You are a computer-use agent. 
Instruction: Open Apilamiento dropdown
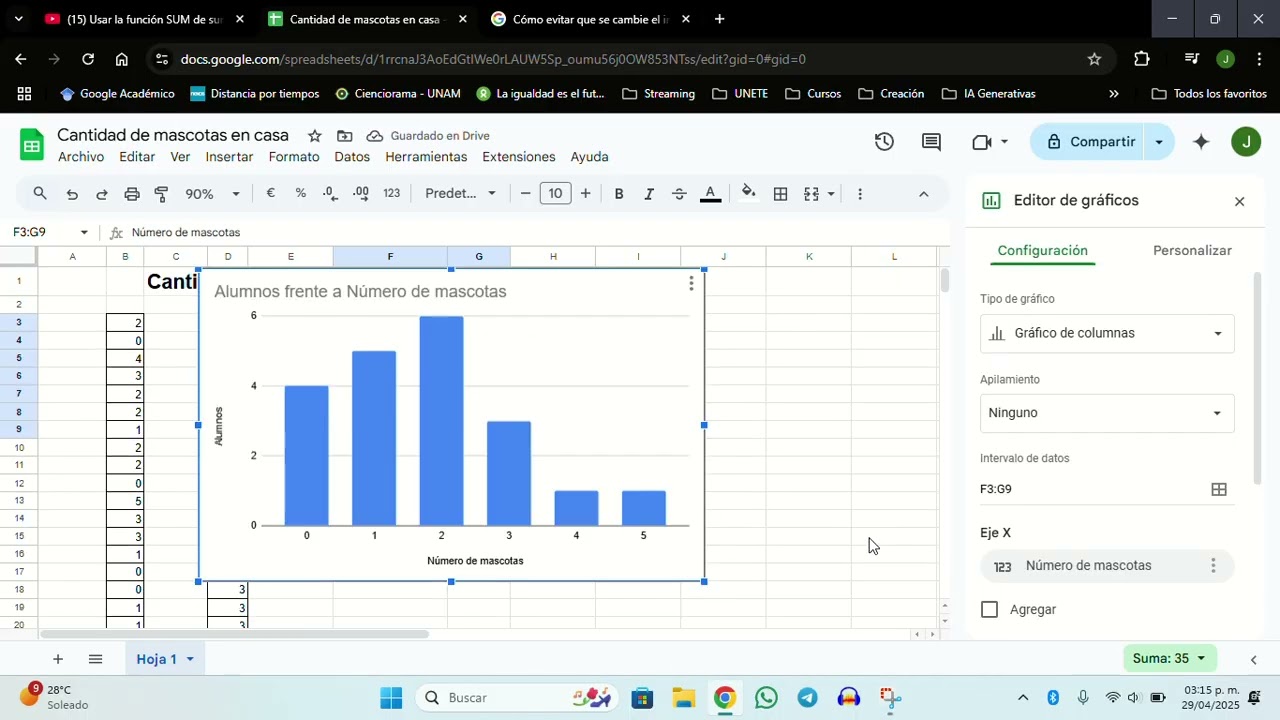tap(1107, 413)
